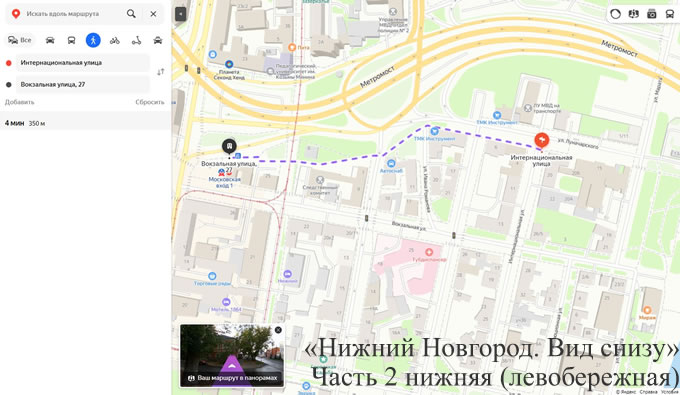
Task: Switch to car route mode
Action: (x=50, y=40)
